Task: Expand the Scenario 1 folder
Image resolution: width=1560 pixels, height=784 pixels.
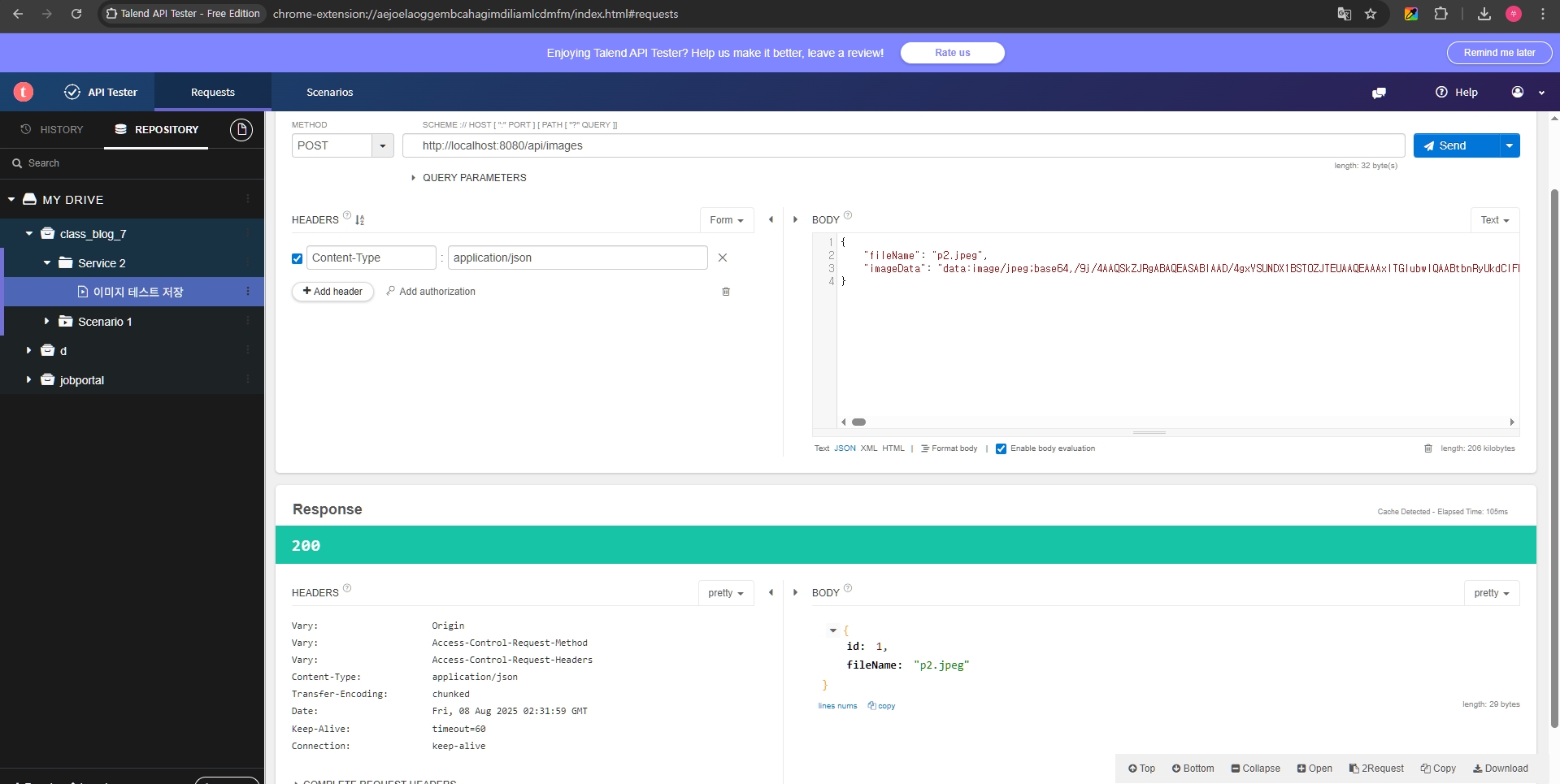Action: point(46,321)
